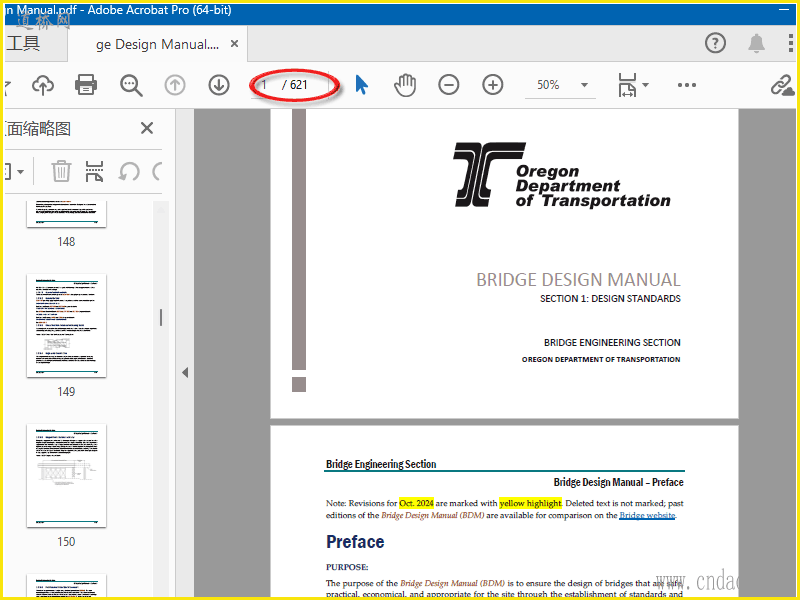This screenshot has height=600, width=800.
Task: Activate the hand pan tool
Action: (405, 85)
